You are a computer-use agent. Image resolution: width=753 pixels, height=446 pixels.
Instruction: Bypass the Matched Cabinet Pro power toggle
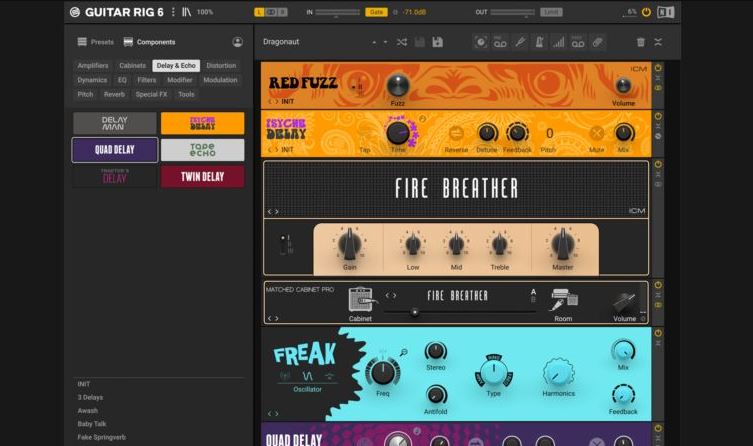[658, 285]
